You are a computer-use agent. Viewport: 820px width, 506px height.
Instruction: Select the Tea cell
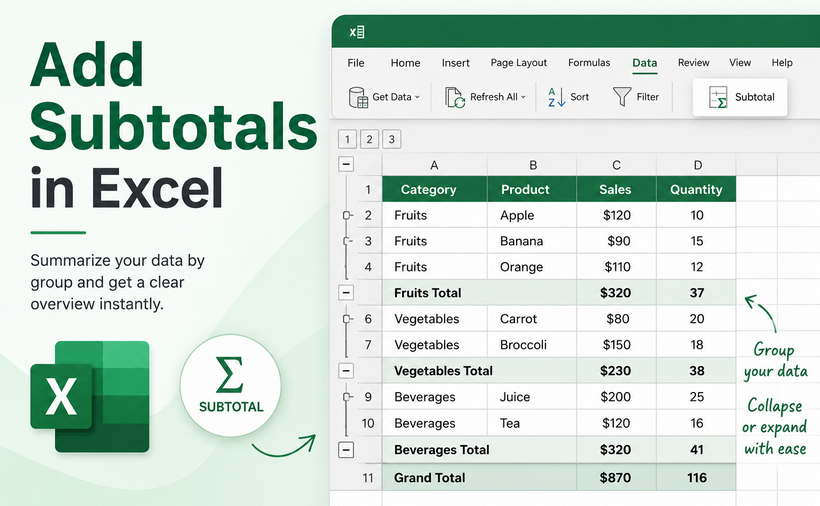(532, 423)
